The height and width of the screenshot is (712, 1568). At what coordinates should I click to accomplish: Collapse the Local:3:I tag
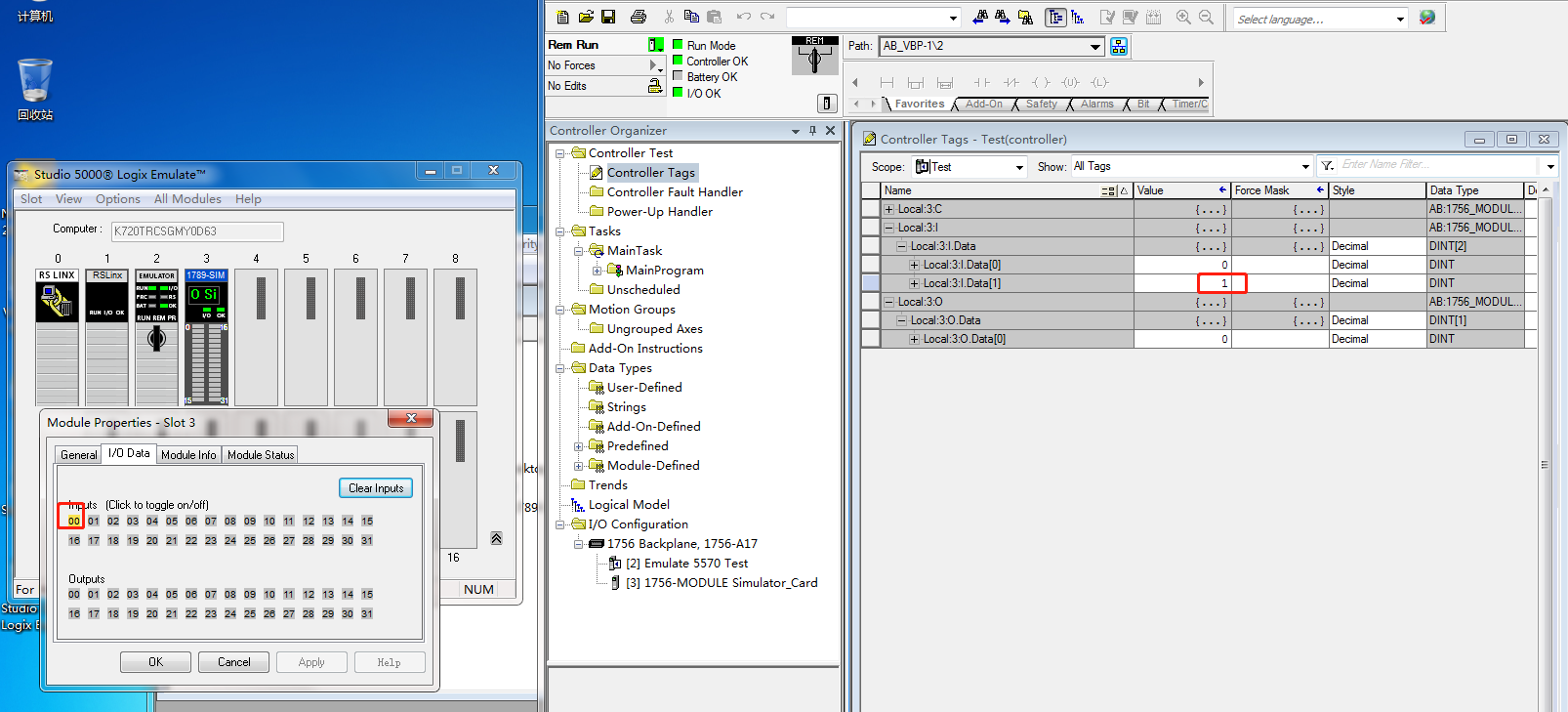[x=889, y=228]
